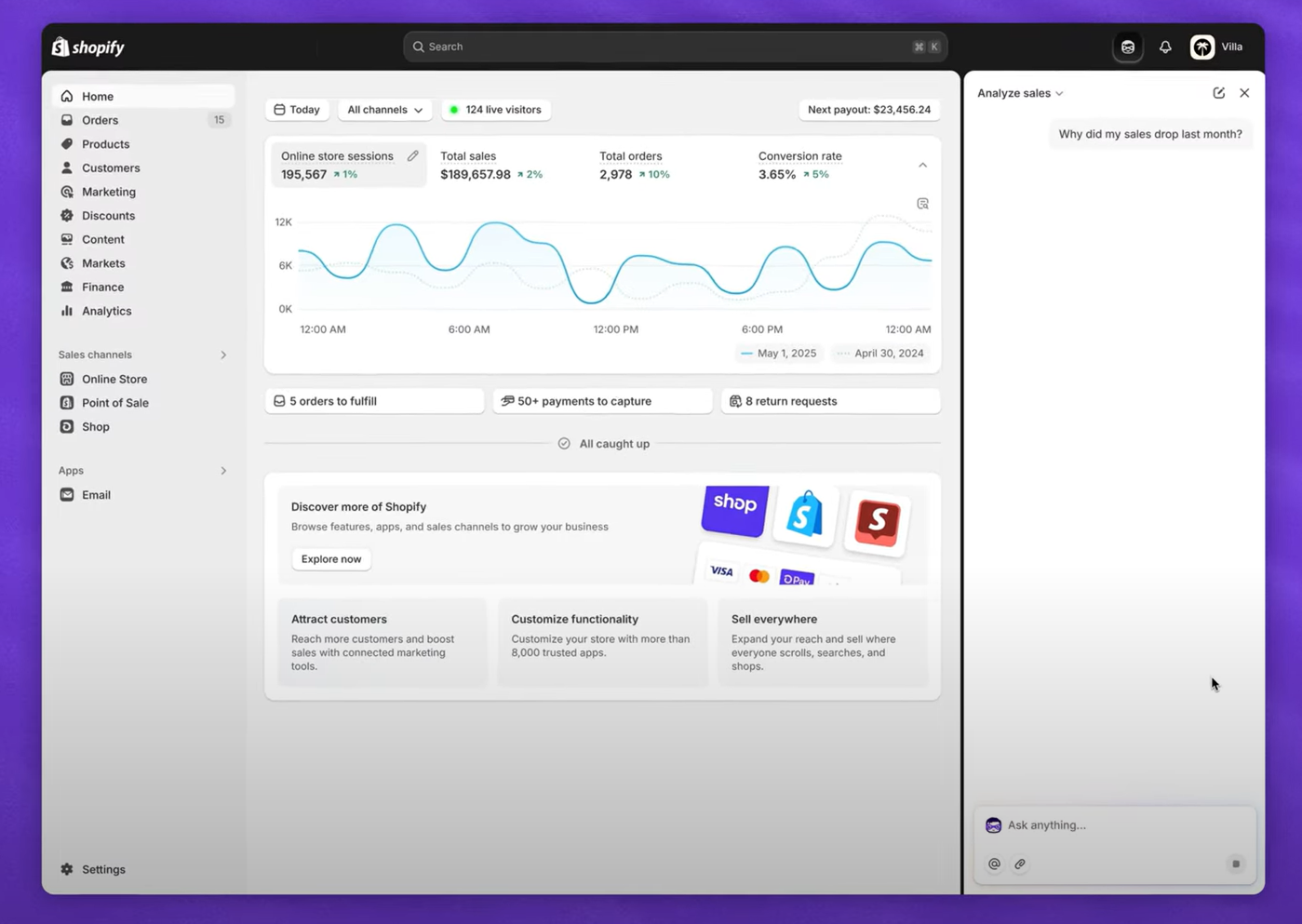Open Finance in the sidebar
Viewport: 1302px width, 924px height.
tap(143, 287)
